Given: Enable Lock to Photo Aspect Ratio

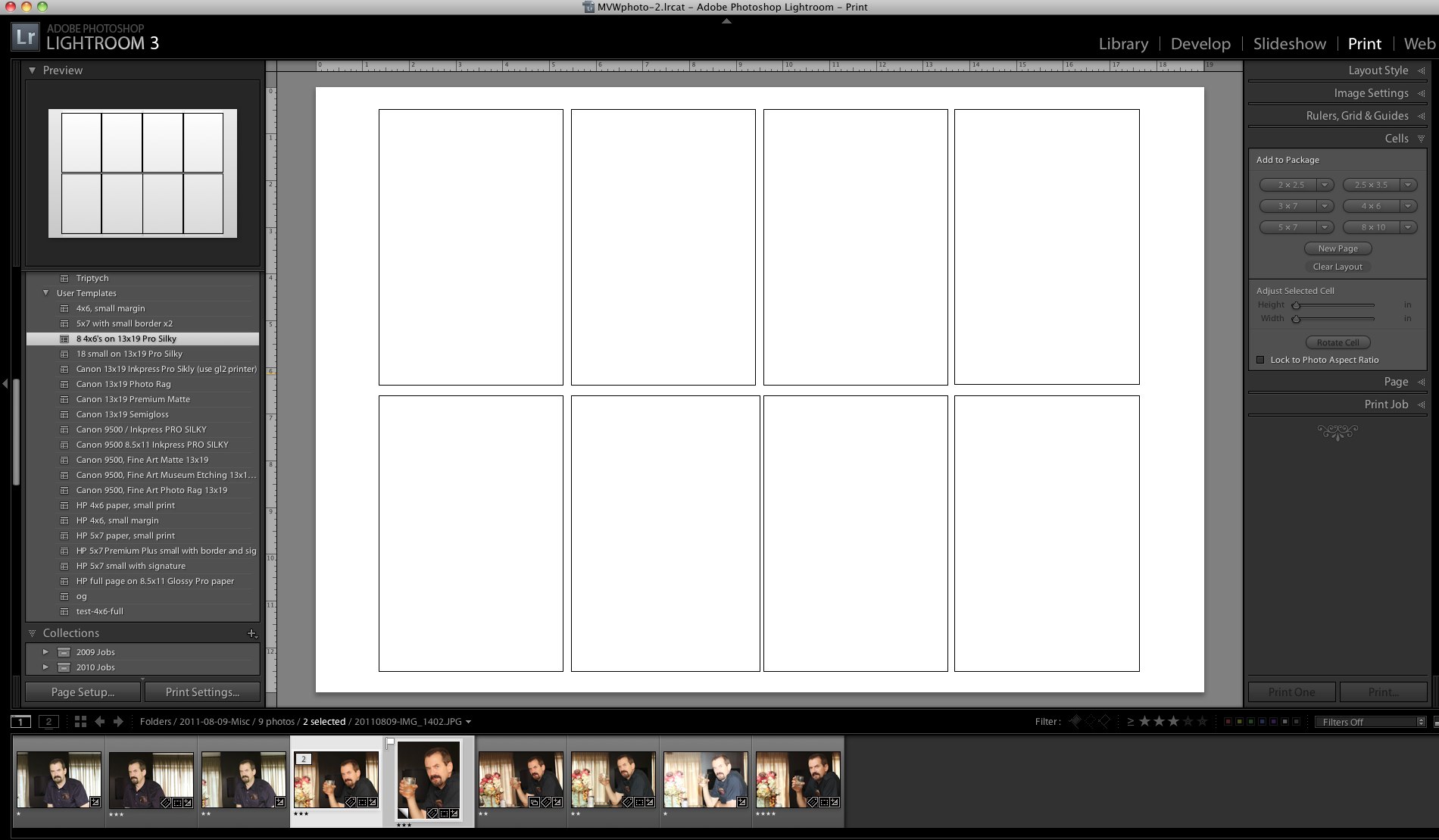Looking at the screenshot, I should click(x=1260, y=360).
